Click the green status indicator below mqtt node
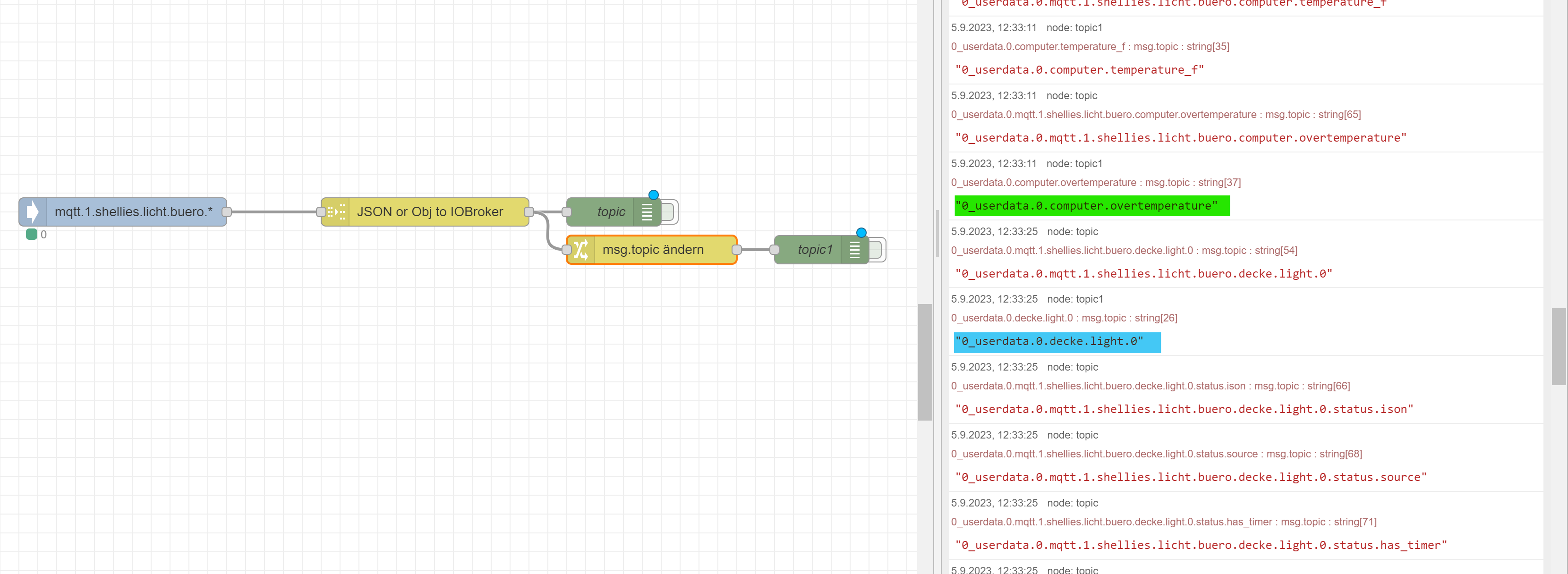Image resolution: width=1568 pixels, height=574 pixels. [32, 234]
